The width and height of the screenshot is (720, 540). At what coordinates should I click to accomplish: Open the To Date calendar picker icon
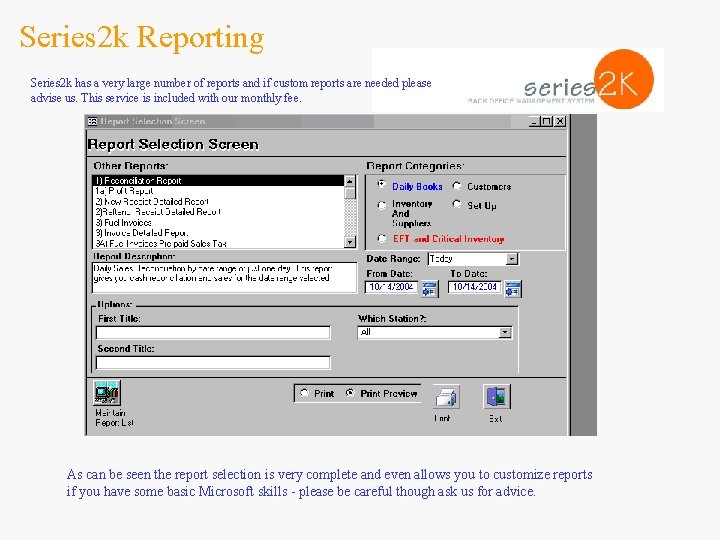[513, 289]
